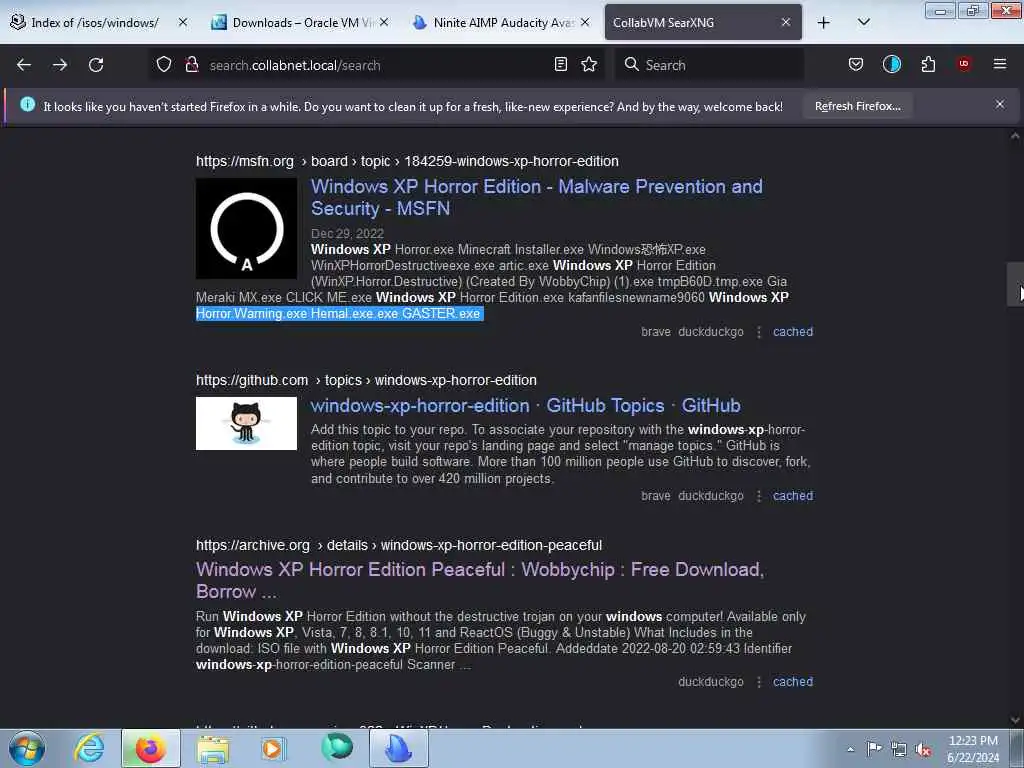This screenshot has width=1024, height=768.
Task: Close the CollabVM SearXNG tab
Action: [x=786, y=22]
